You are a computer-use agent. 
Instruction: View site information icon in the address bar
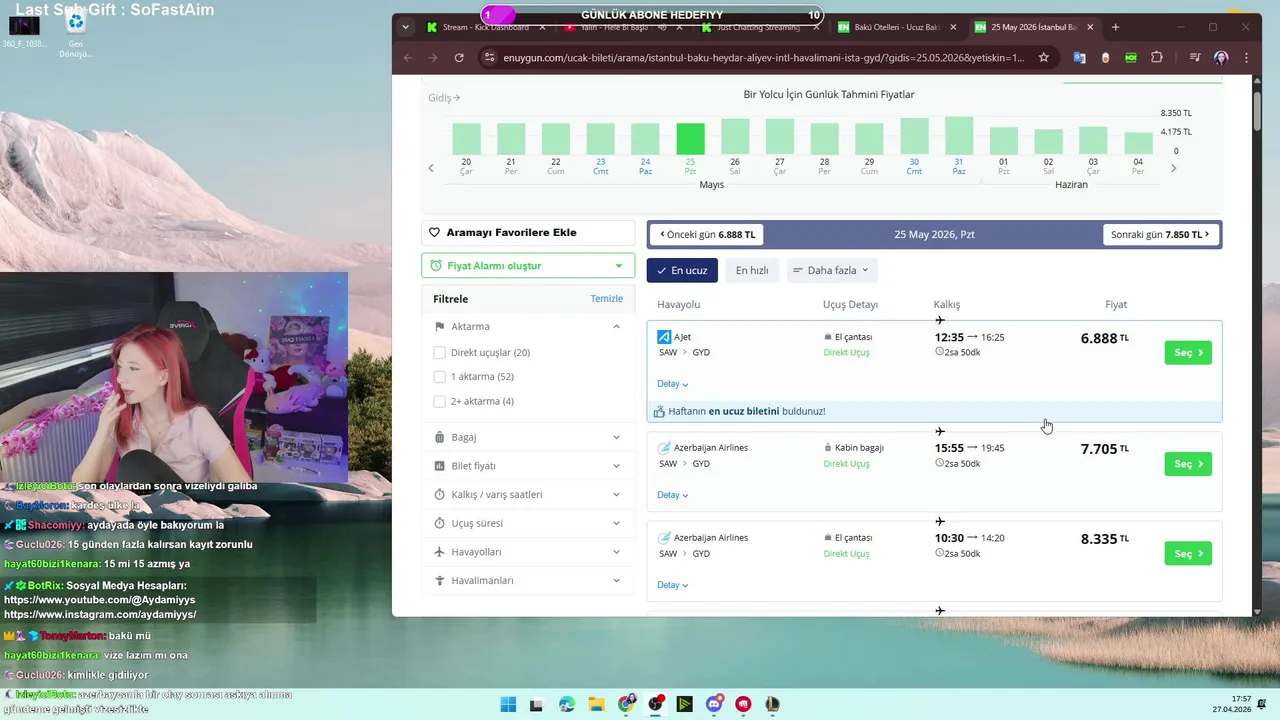click(489, 58)
